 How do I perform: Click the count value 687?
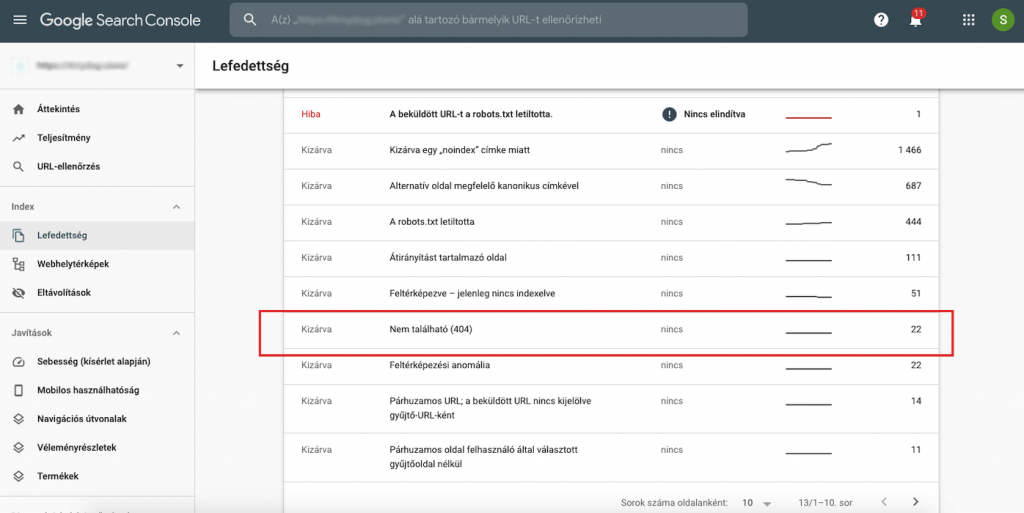(x=913, y=186)
